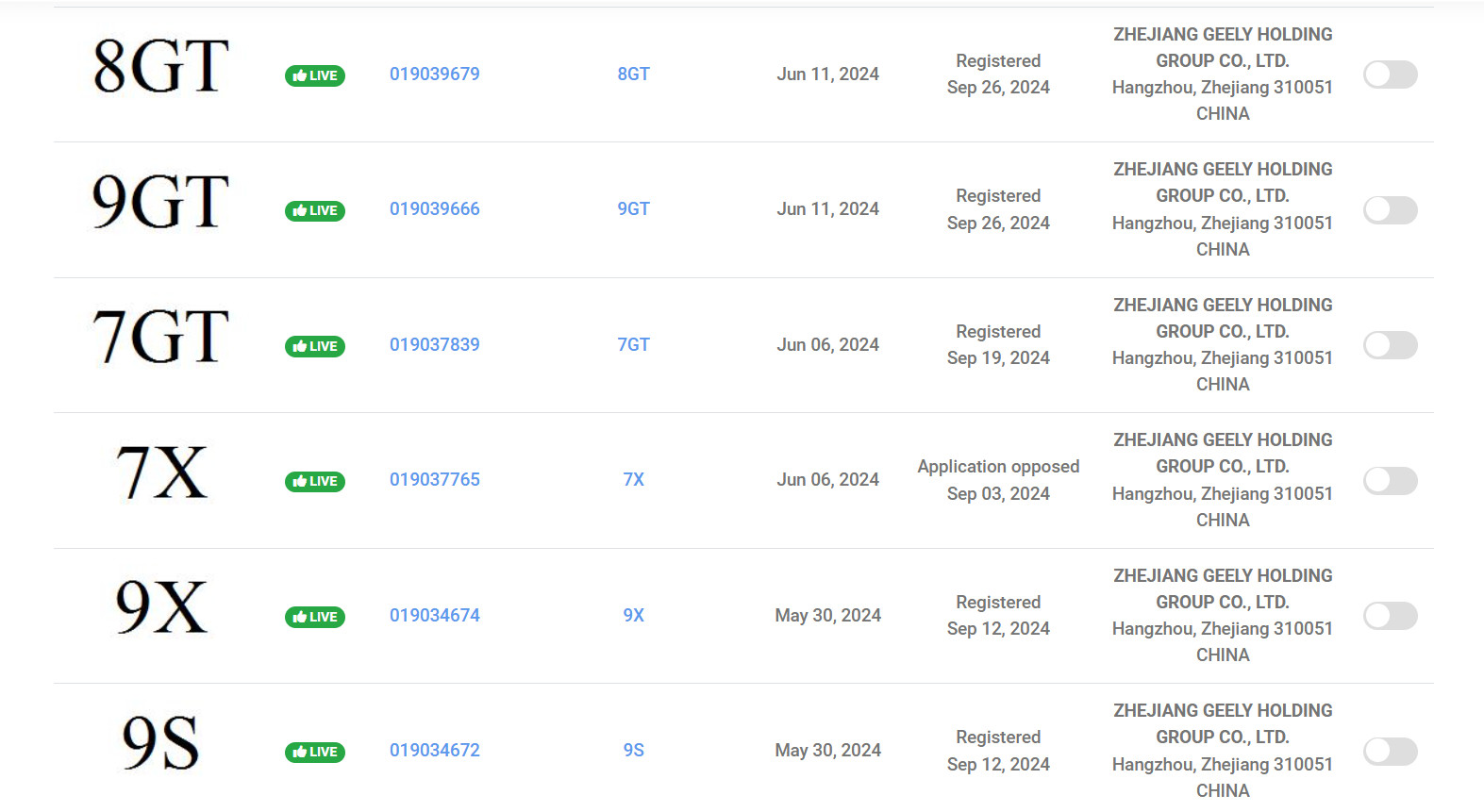The width and height of the screenshot is (1484, 812).
Task: Click the LIVE badge in the 9X row
Action: [x=315, y=617]
